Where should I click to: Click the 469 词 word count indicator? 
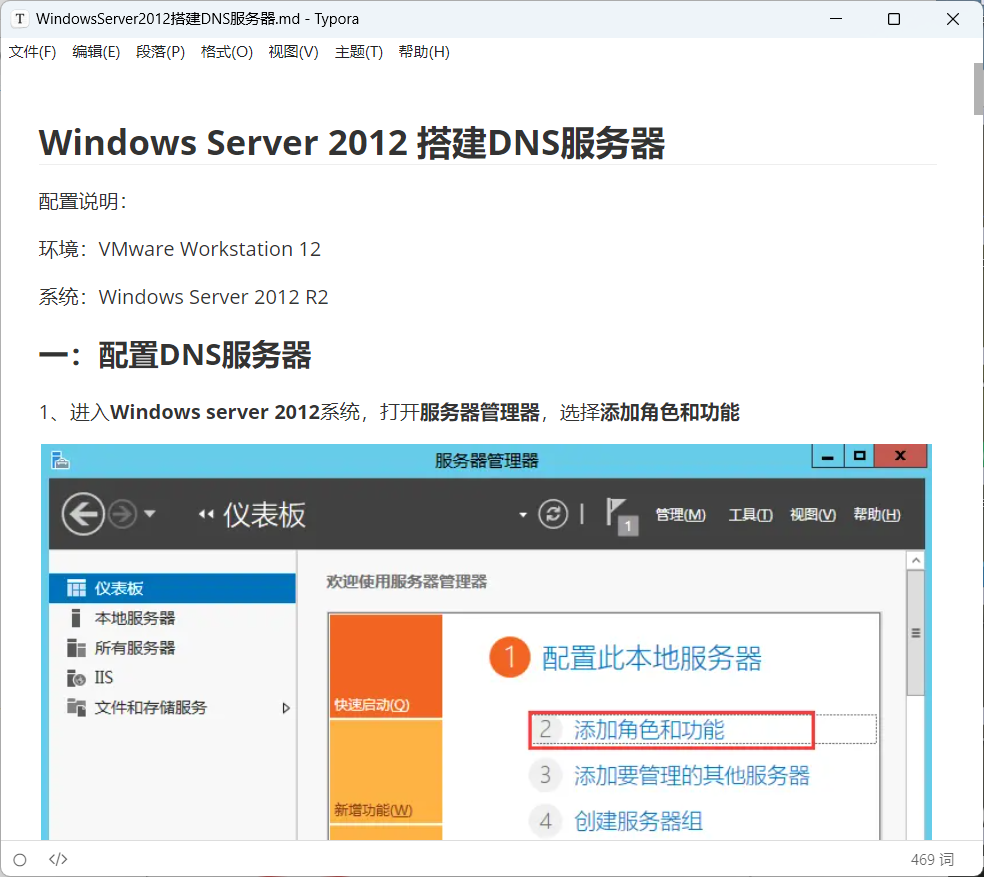coord(932,859)
